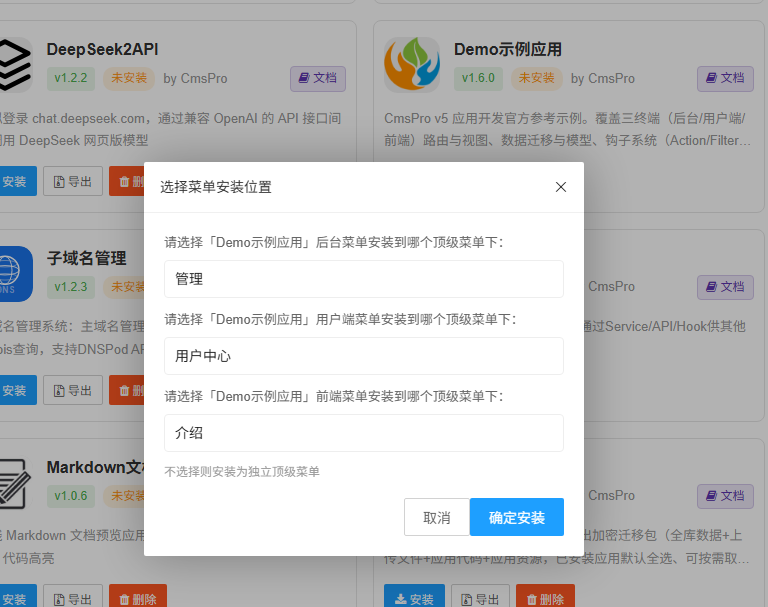Click 安装 on the 子域名管理 card
This screenshot has width=768, height=607.
[x=16, y=390]
